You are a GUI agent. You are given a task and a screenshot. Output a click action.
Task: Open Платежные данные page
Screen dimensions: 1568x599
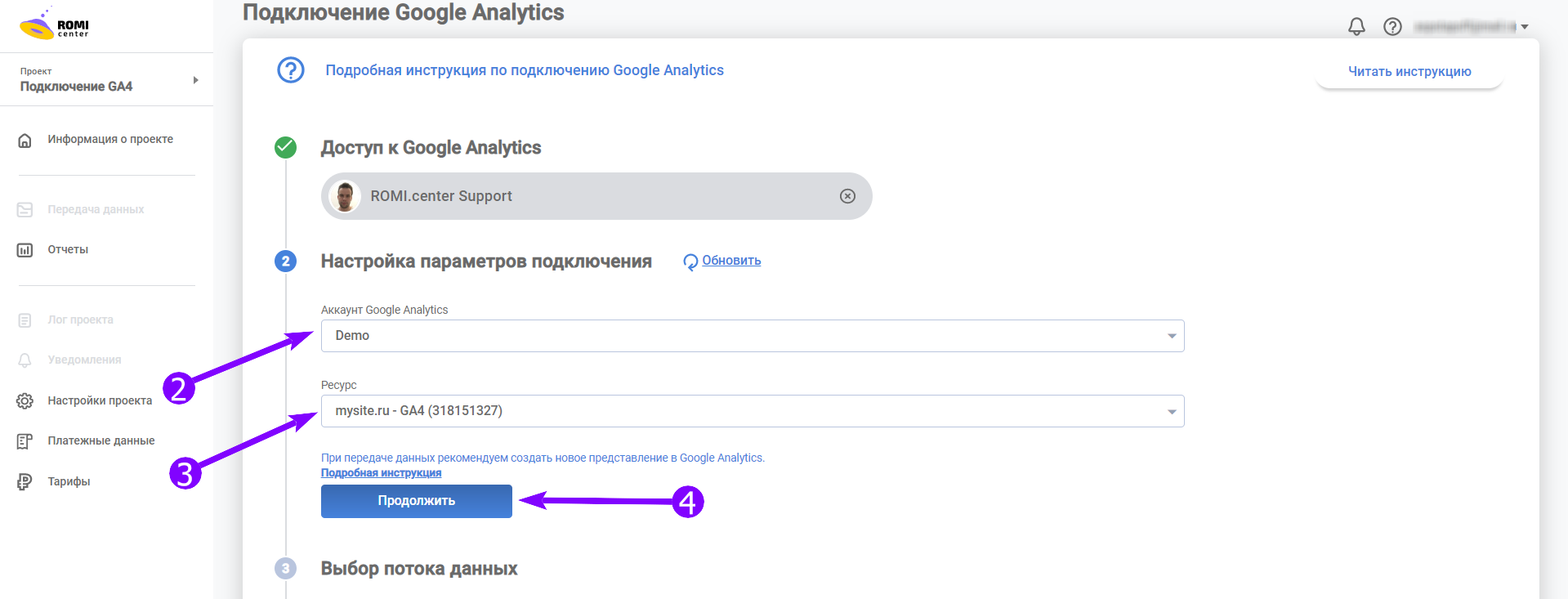tap(101, 440)
